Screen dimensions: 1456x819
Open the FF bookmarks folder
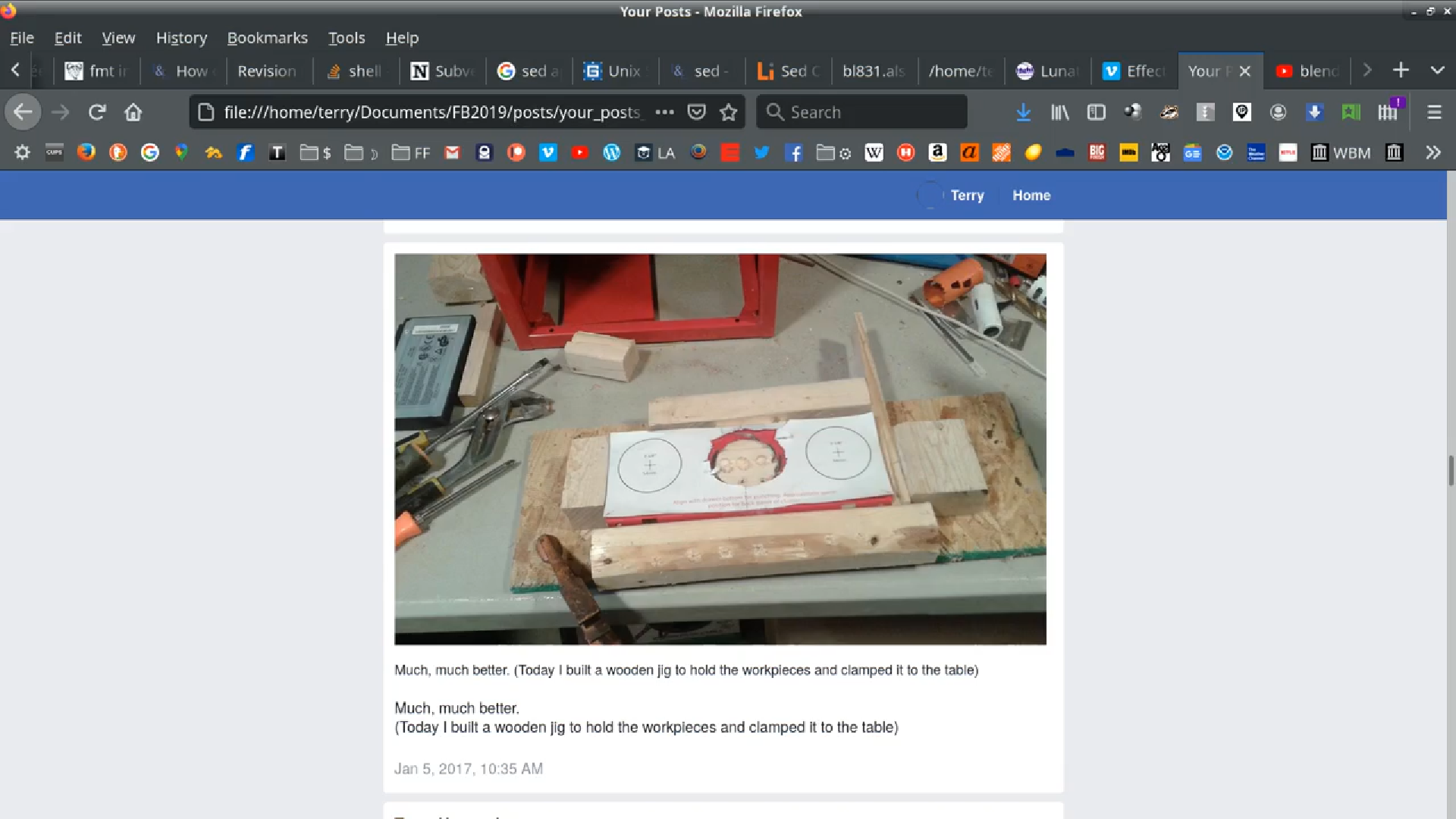pyautogui.click(x=411, y=152)
